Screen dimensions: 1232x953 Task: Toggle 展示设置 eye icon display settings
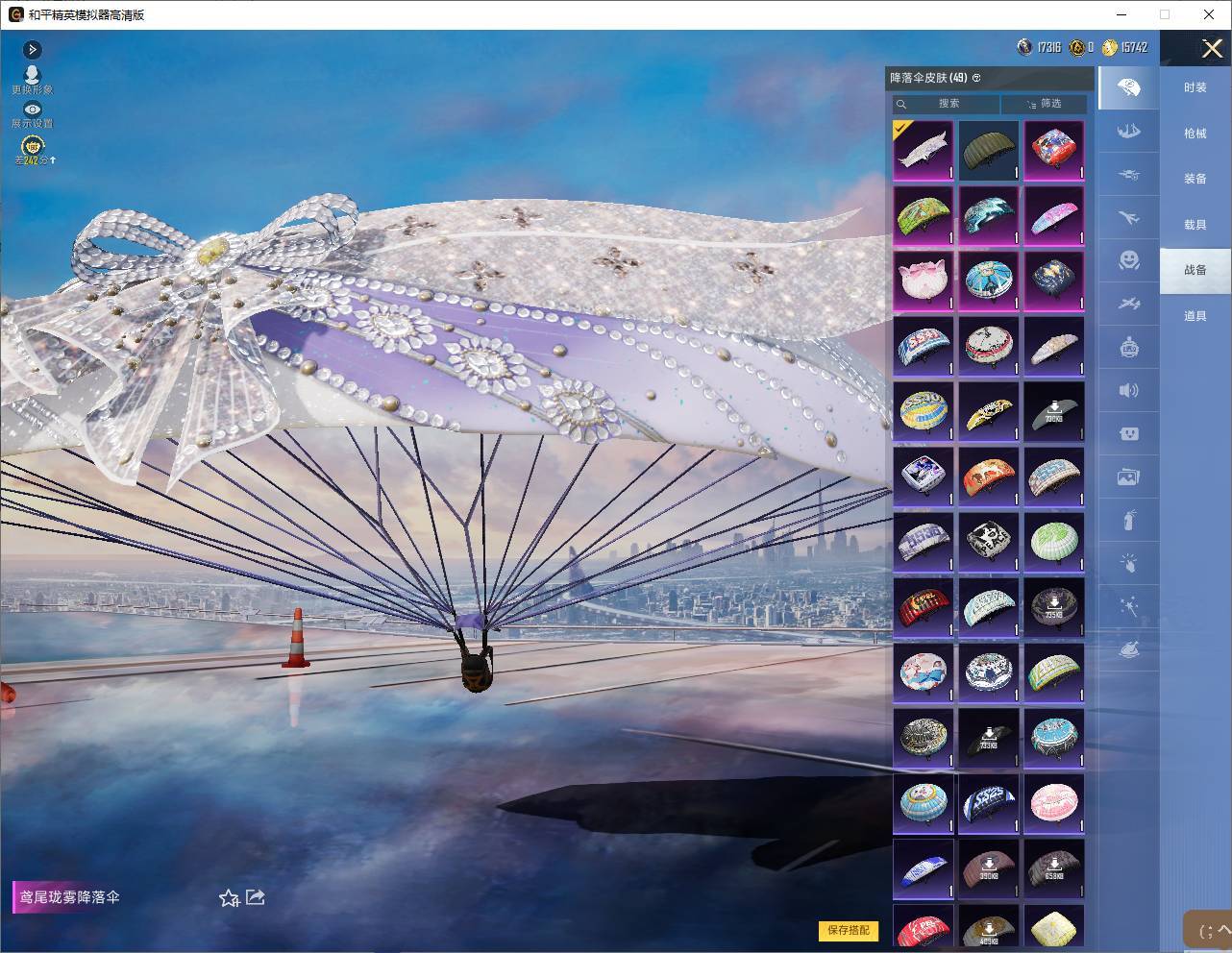click(x=32, y=110)
